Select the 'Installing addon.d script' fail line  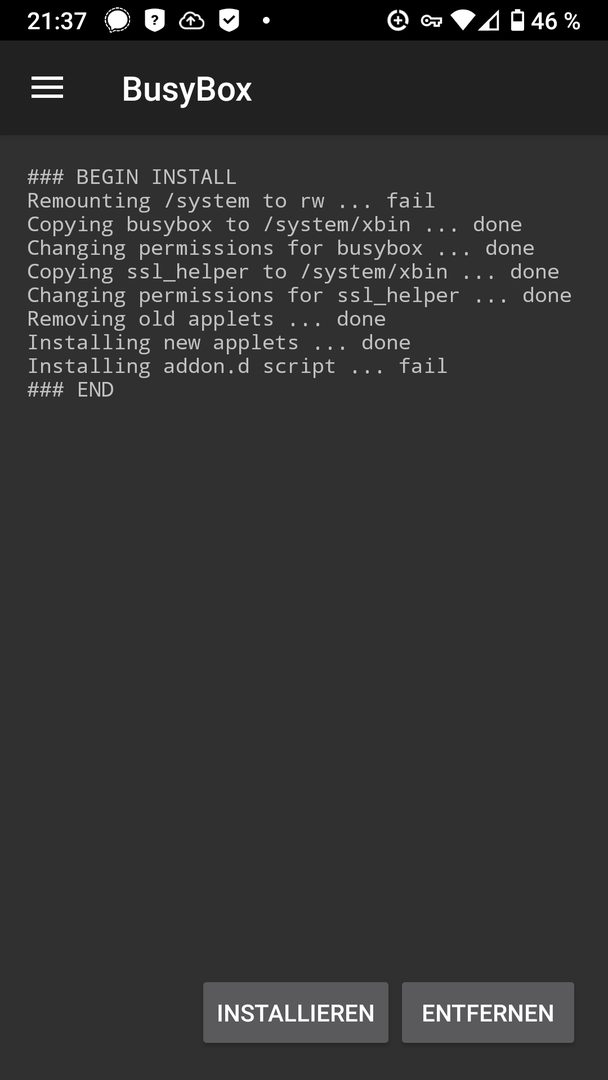238,366
